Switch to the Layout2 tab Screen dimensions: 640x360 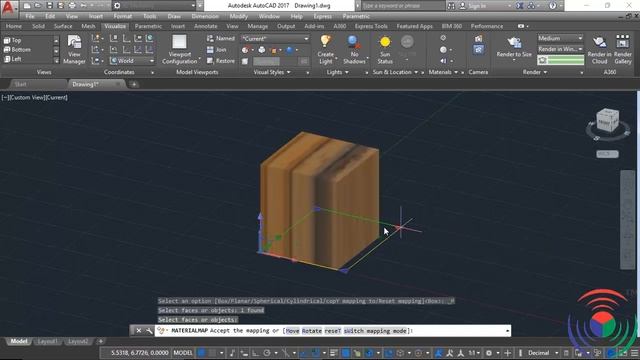(x=78, y=341)
